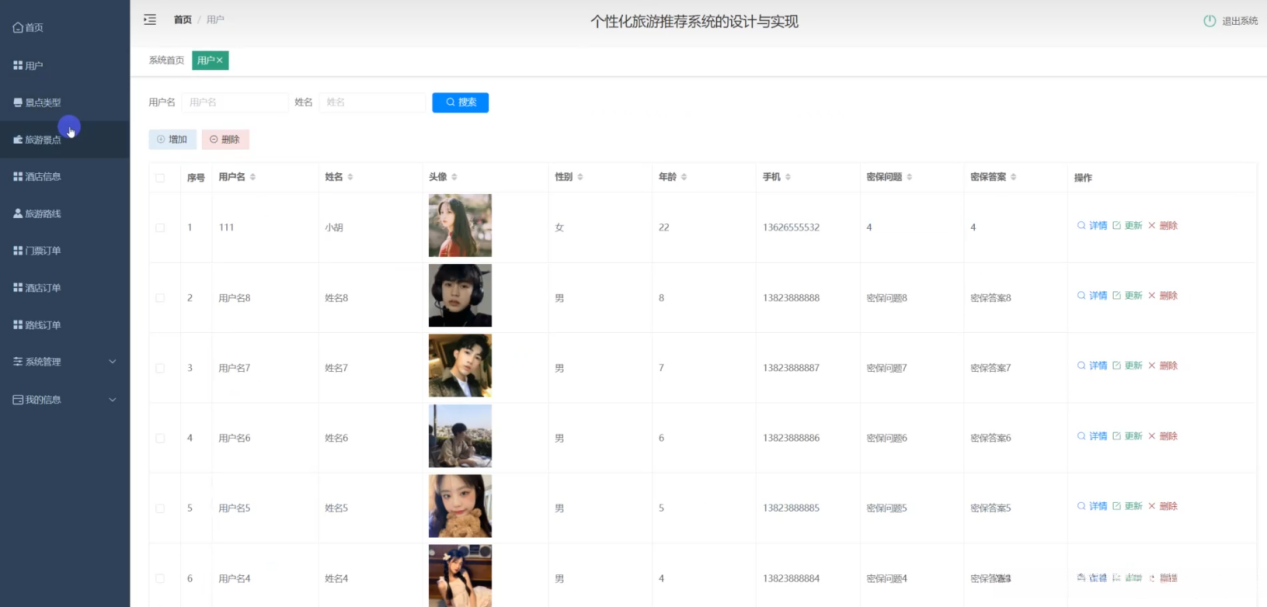The image size is (1267, 607).
Task: Click the 首页 breadcrumb link
Action: [182, 20]
